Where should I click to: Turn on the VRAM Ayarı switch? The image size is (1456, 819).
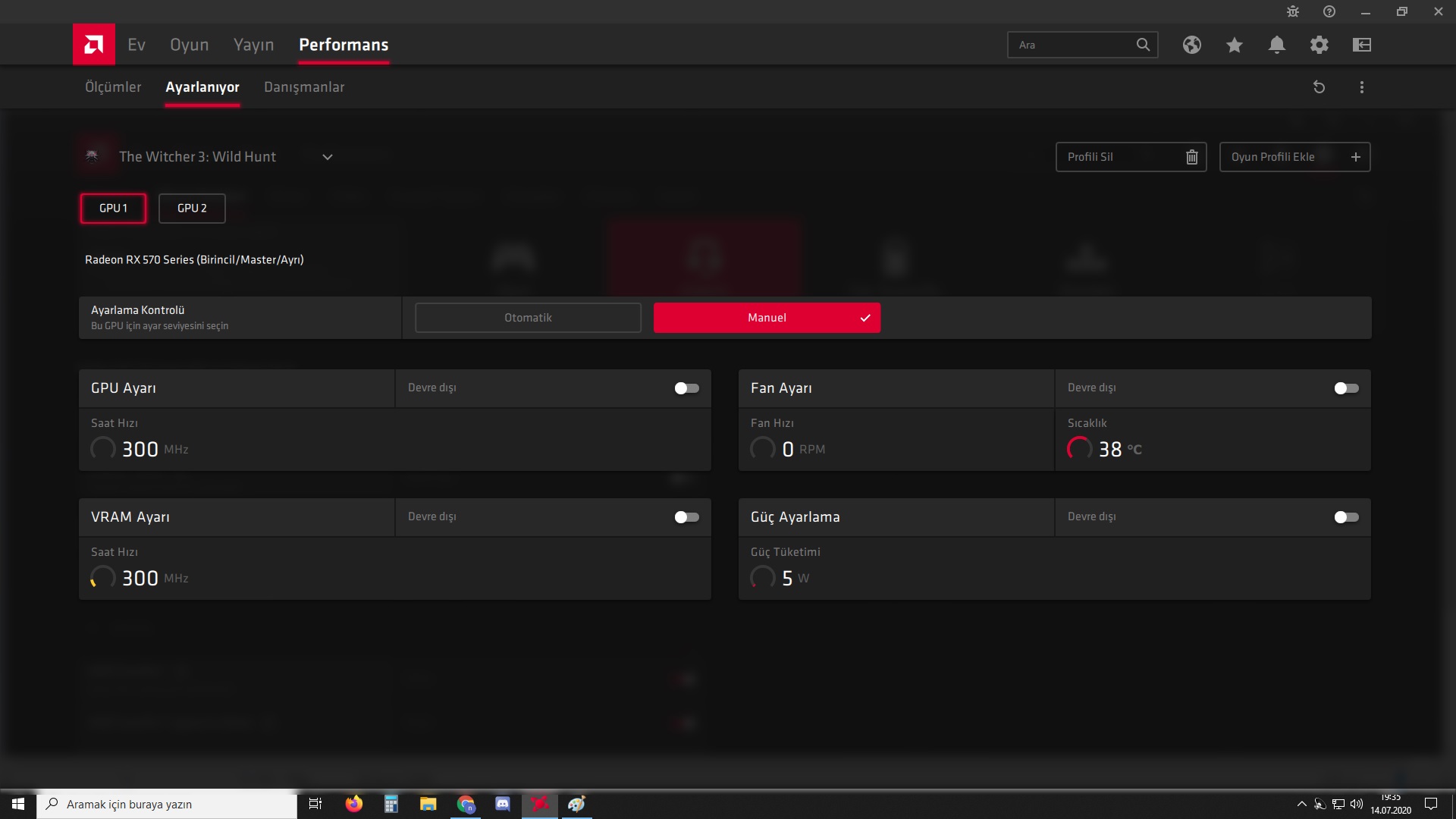pyautogui.click(x=686, y=517)
